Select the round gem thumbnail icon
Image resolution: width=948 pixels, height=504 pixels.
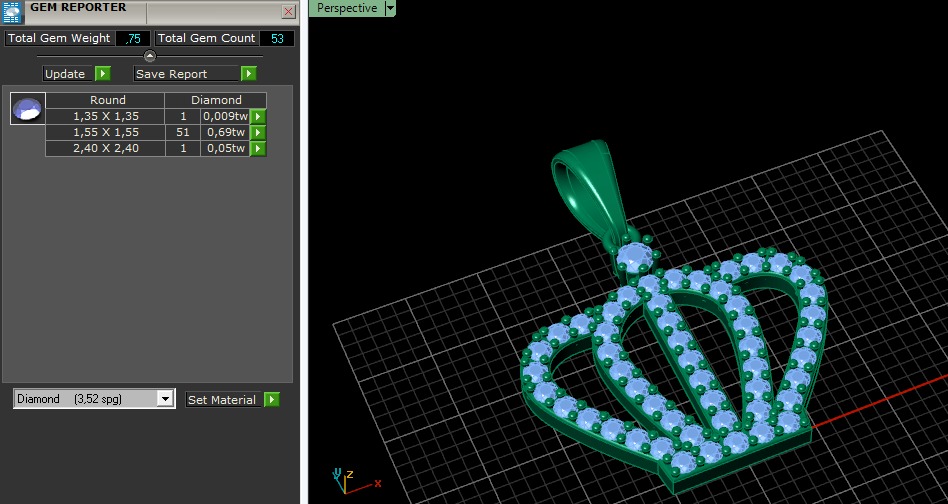[28, 109]
